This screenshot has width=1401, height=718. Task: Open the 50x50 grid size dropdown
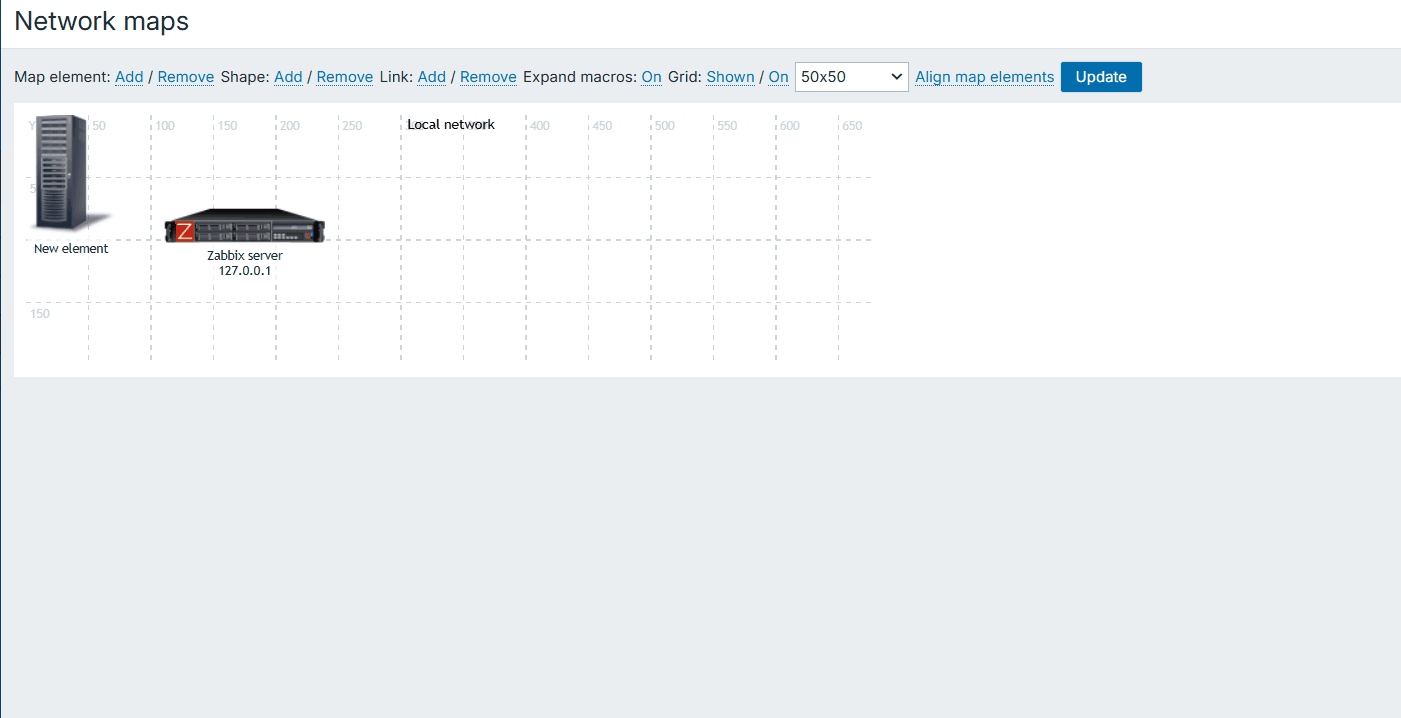click(851, 77)
